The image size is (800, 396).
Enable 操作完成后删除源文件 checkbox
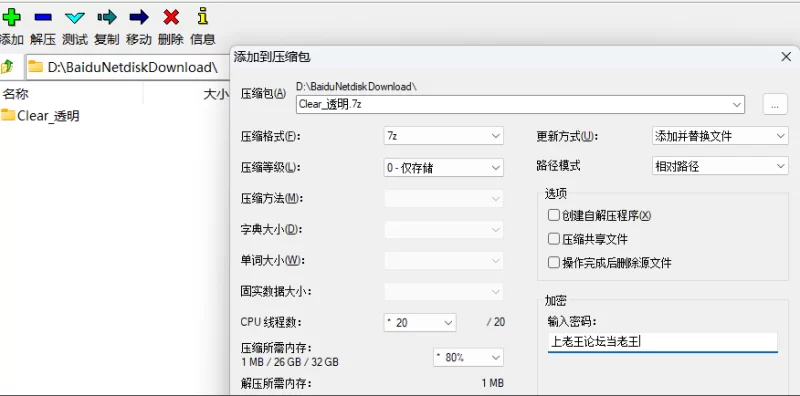554,263
